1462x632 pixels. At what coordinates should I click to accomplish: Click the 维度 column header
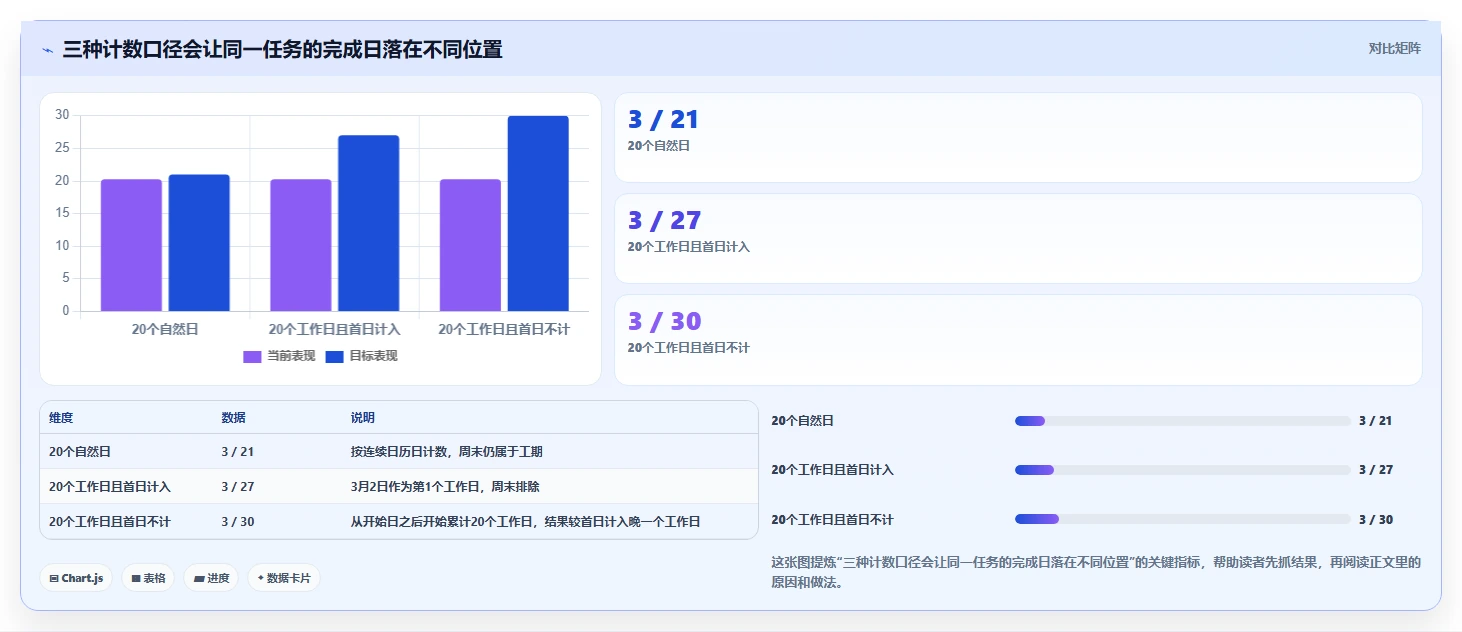tap(61, 418)
